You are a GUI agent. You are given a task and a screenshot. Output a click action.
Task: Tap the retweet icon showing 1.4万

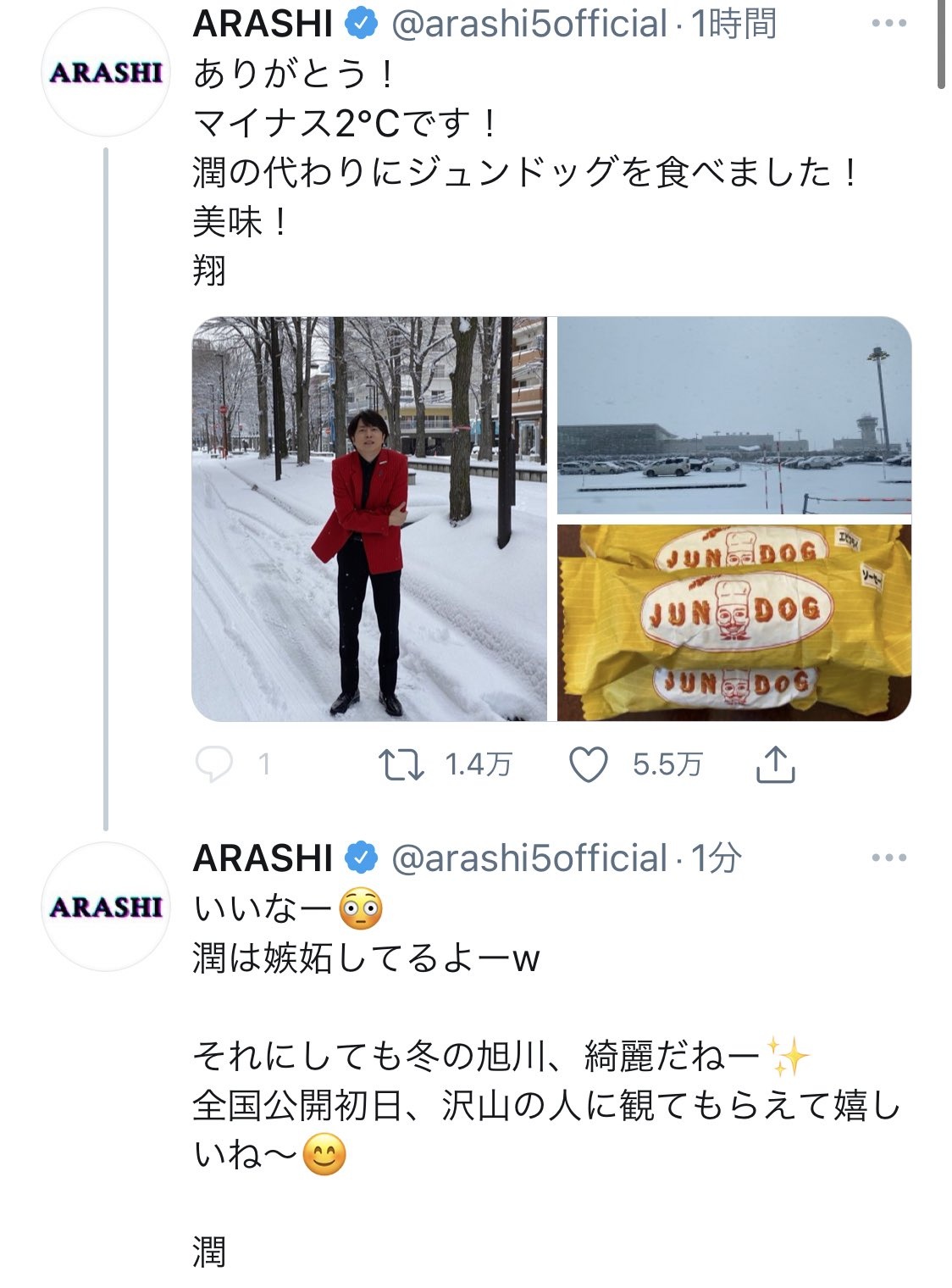pos(401,764)
